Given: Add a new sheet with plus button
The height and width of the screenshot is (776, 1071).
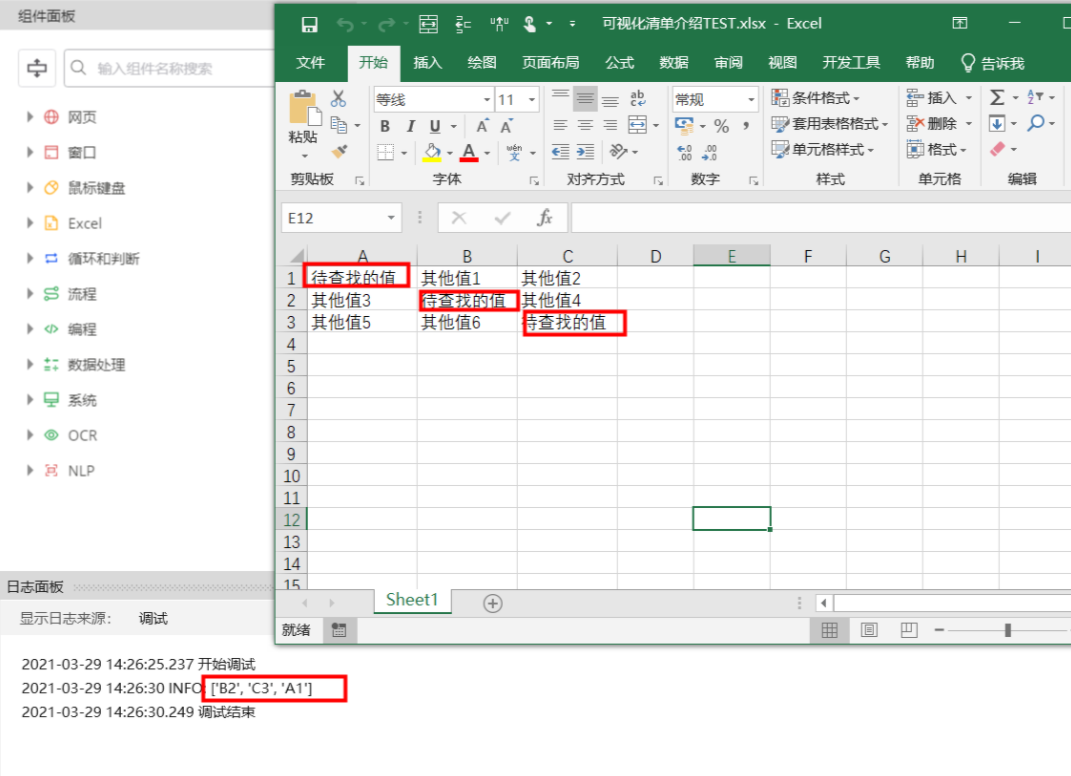Looking at the screenshot, I should [x=492, y=603].
